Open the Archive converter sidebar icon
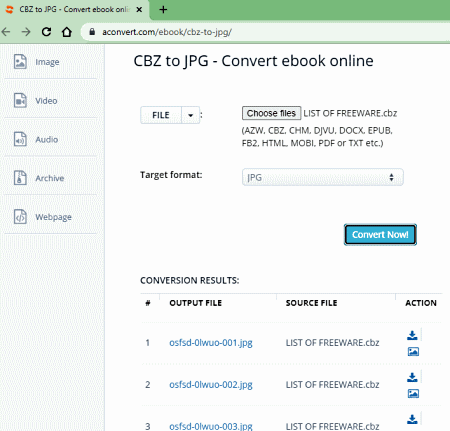This screenshot has height=431, width=450. 20,178
